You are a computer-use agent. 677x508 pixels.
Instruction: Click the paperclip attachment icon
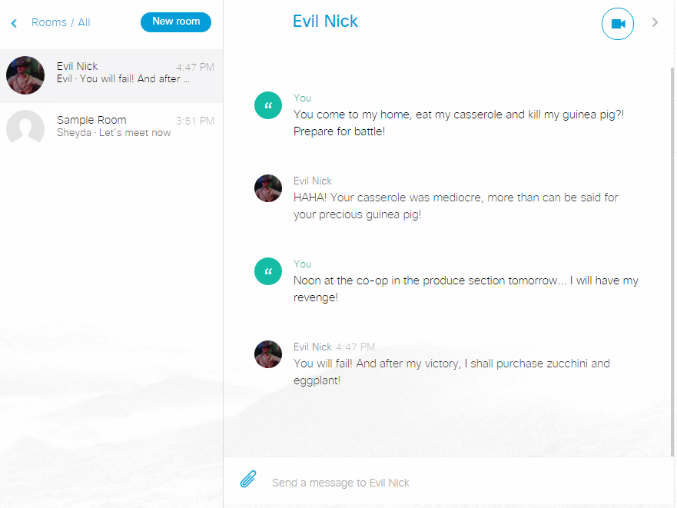click(x=248, y=479)
